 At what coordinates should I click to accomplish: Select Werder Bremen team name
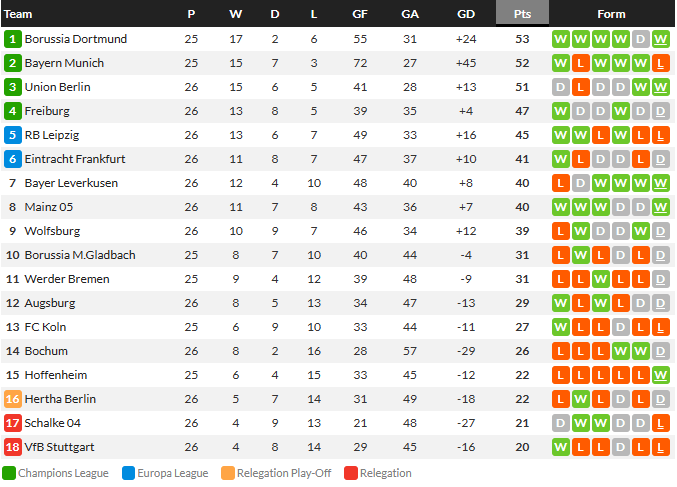67,279
